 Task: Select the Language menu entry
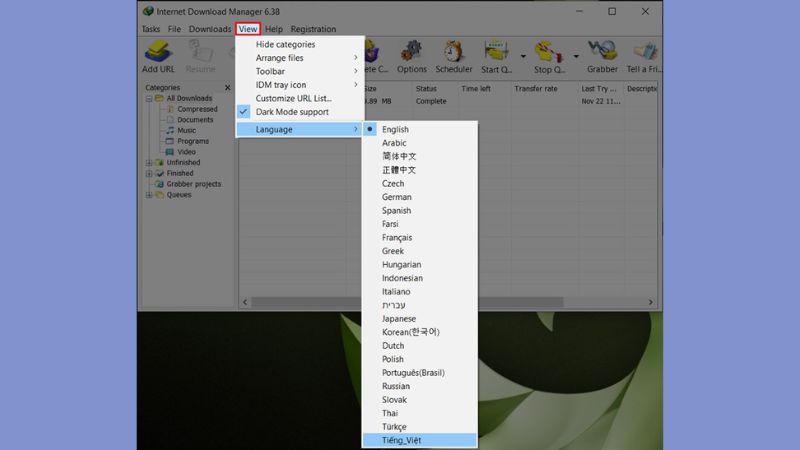tap(300, 130)
